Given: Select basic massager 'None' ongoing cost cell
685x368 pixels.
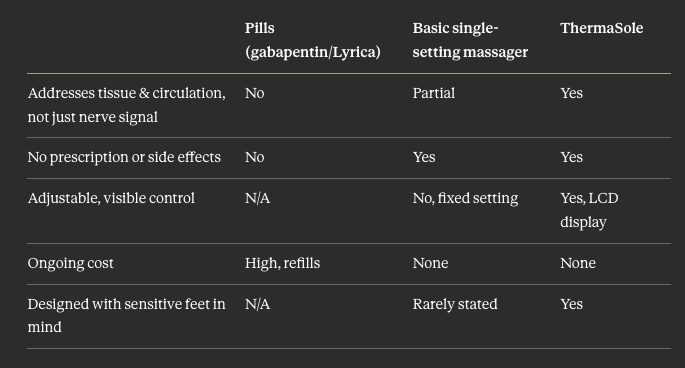Looking at the screenshot, I should 430,264.
